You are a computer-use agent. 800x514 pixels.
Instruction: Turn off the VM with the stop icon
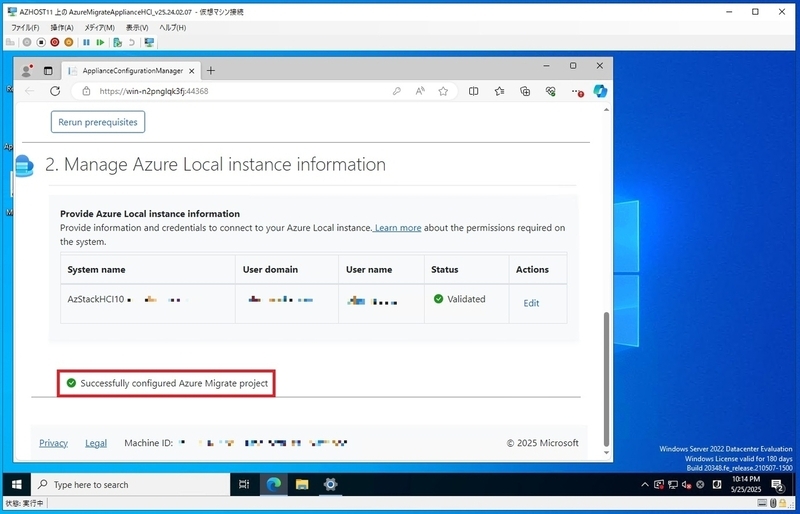point(41,42)
